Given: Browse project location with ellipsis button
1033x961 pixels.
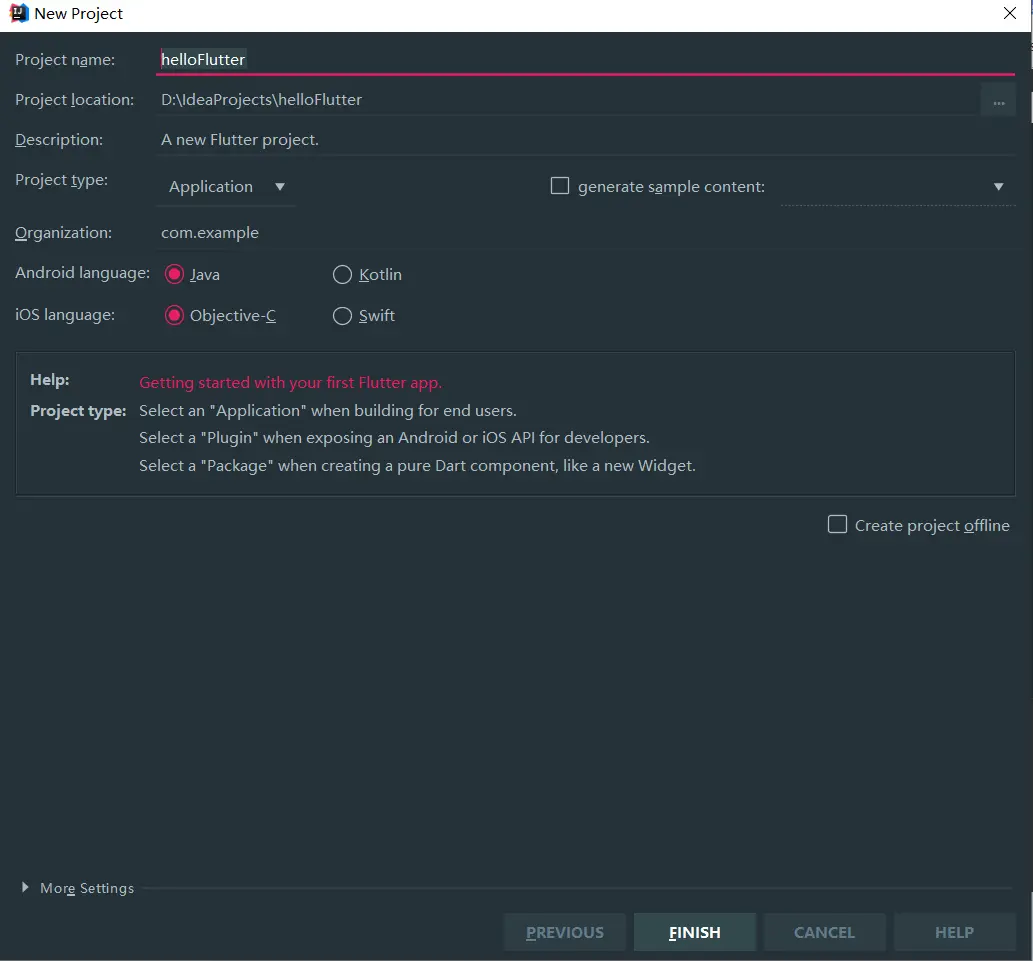Looking at the screenshot, I should click(x=999, y=101).
